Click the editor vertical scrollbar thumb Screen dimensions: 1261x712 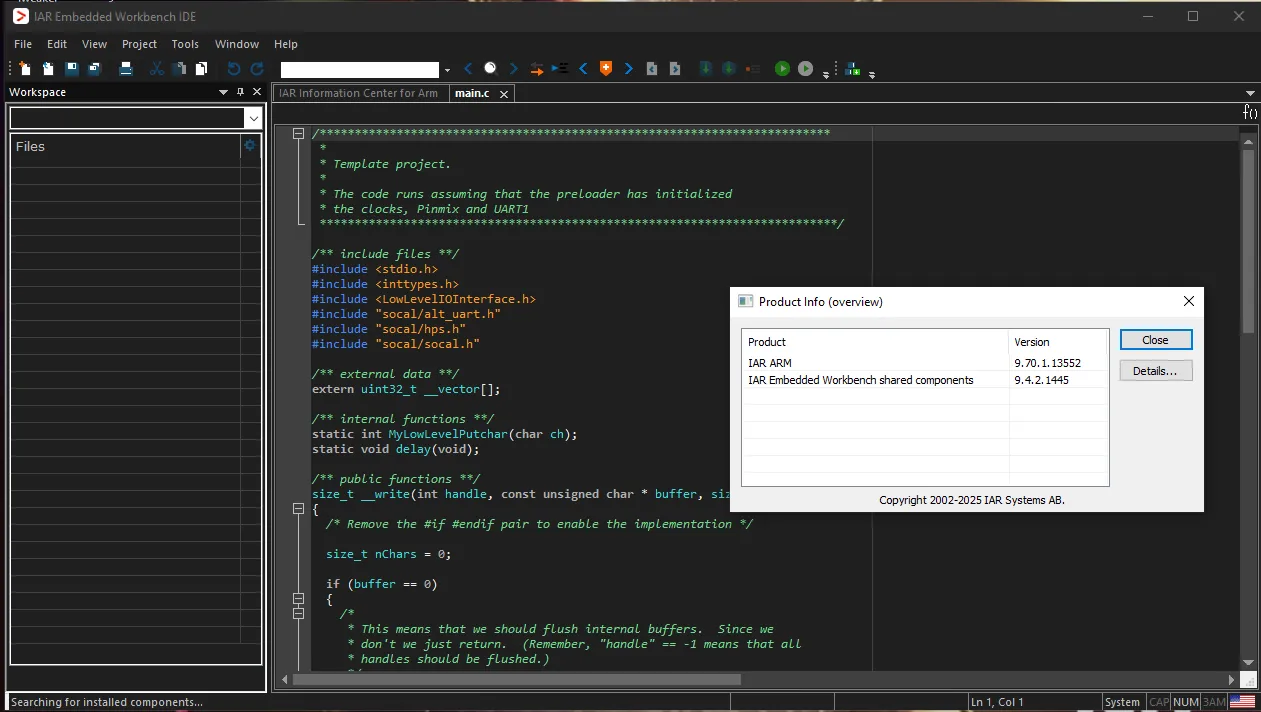point(1248,240)
